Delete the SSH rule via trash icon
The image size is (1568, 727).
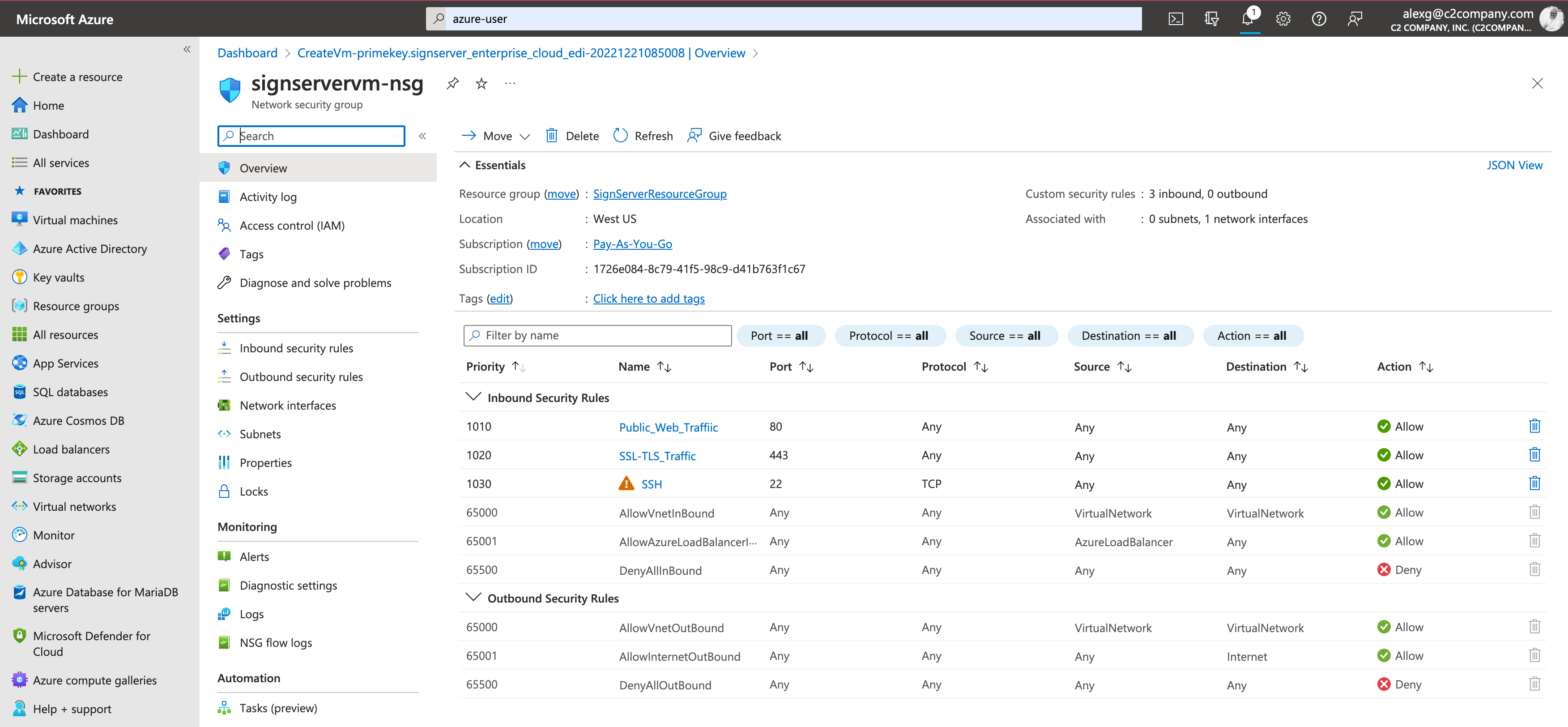1534,483
